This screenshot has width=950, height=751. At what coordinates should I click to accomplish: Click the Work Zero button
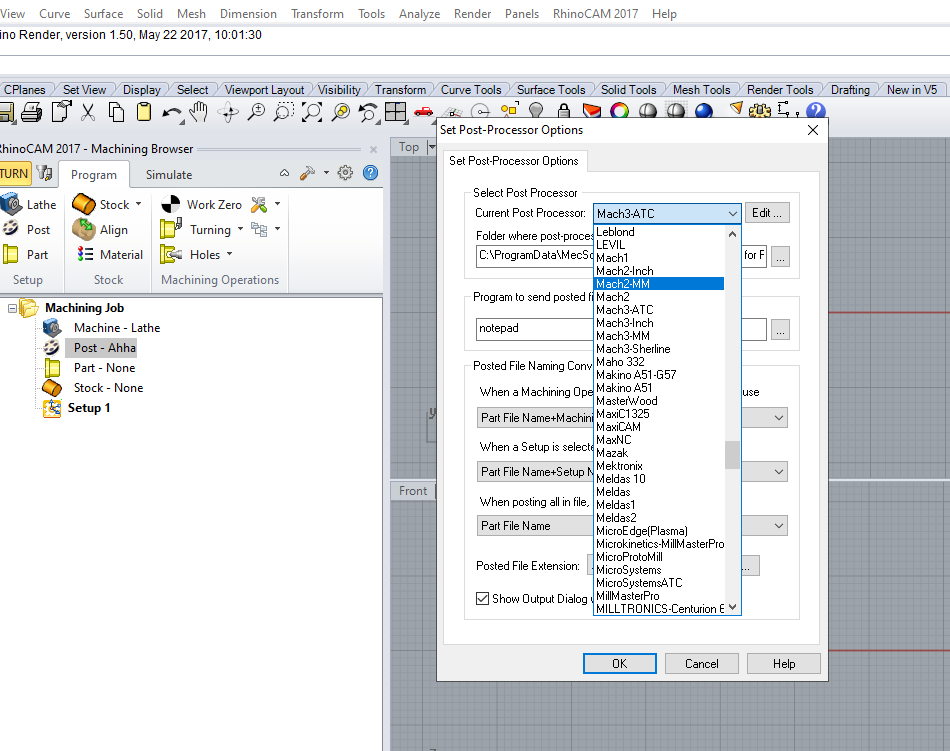click(x=202, y=205)
